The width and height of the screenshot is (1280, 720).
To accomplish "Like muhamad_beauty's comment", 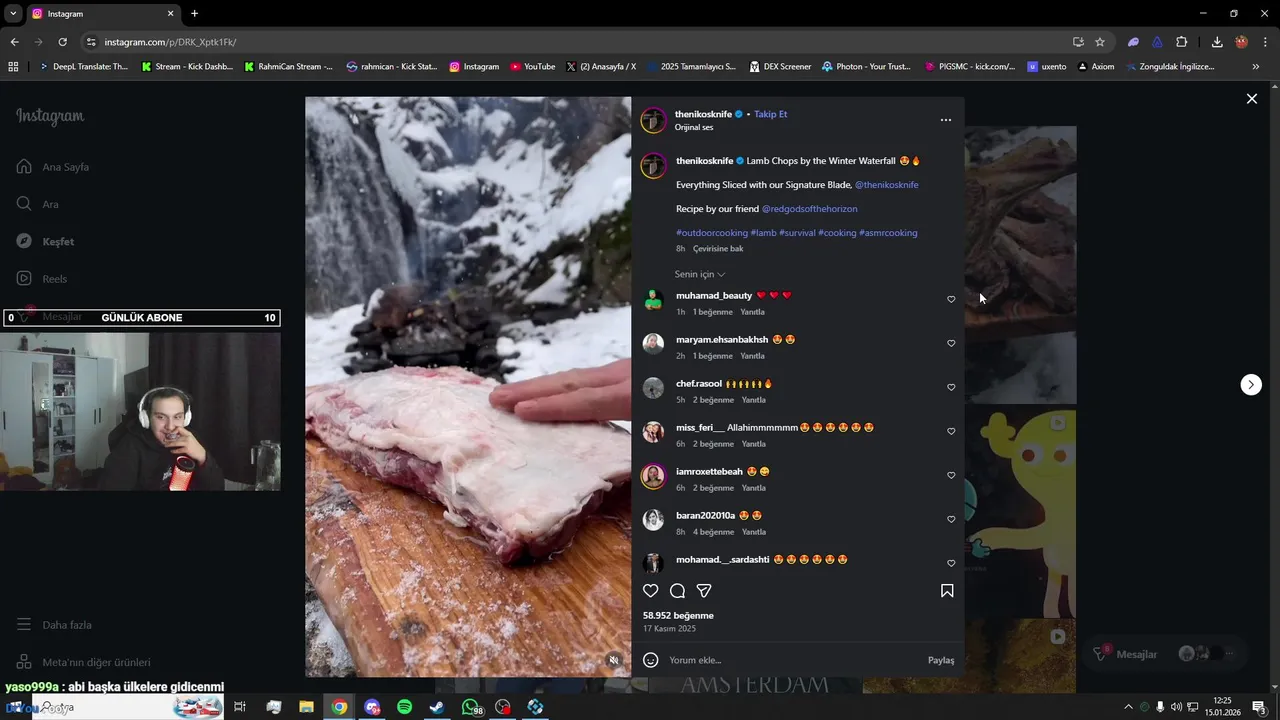I will [x=951, y=299].
